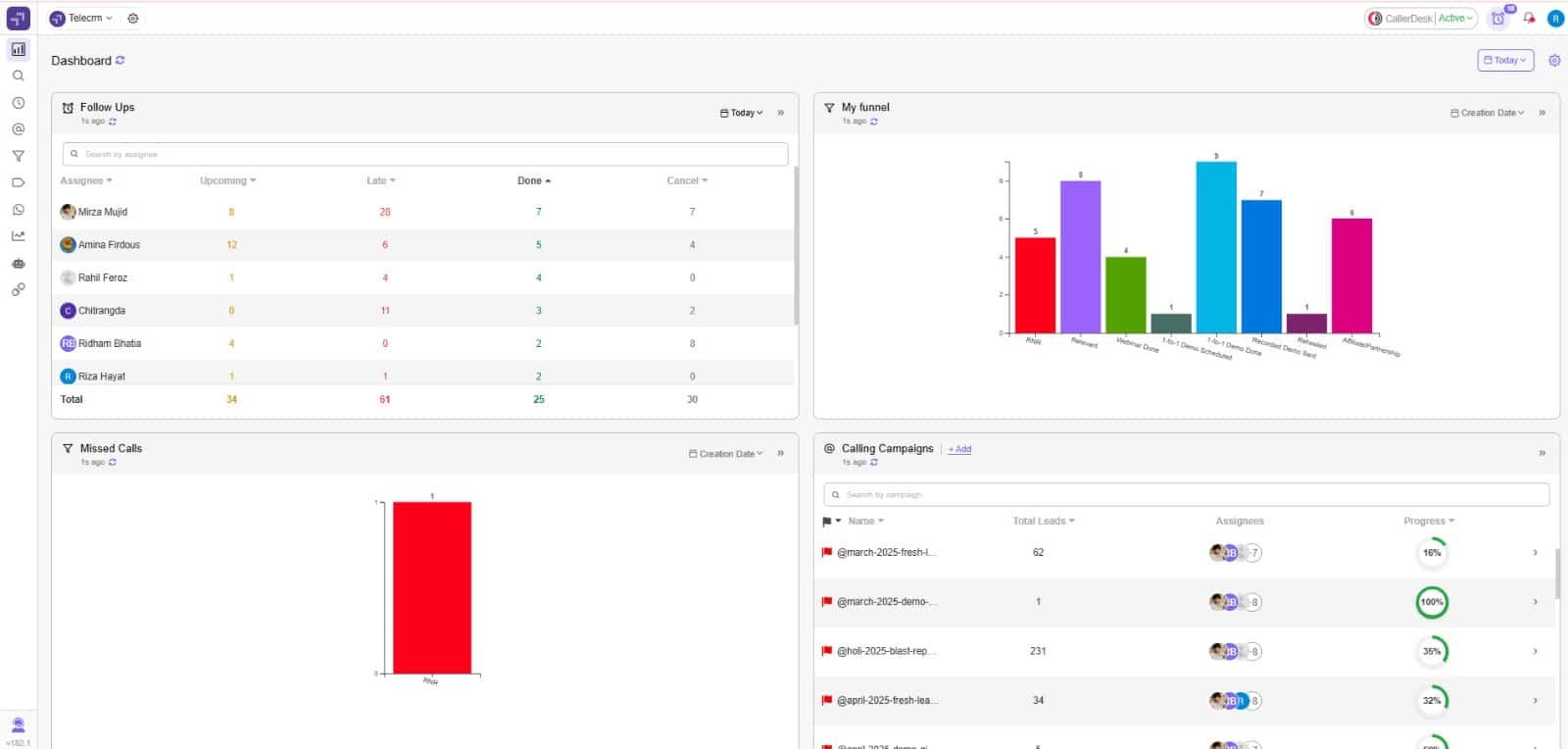Click the funnel filter icon in sidebar
This screenshot has height=749, width=1568.
pos(18,156)
